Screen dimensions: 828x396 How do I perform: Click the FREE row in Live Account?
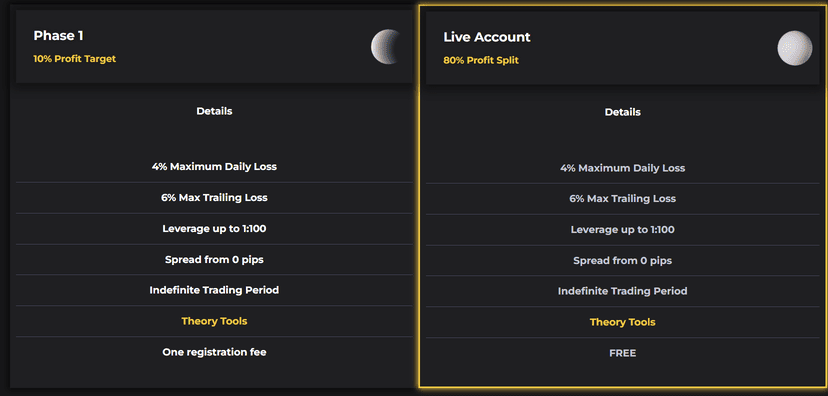623,353
